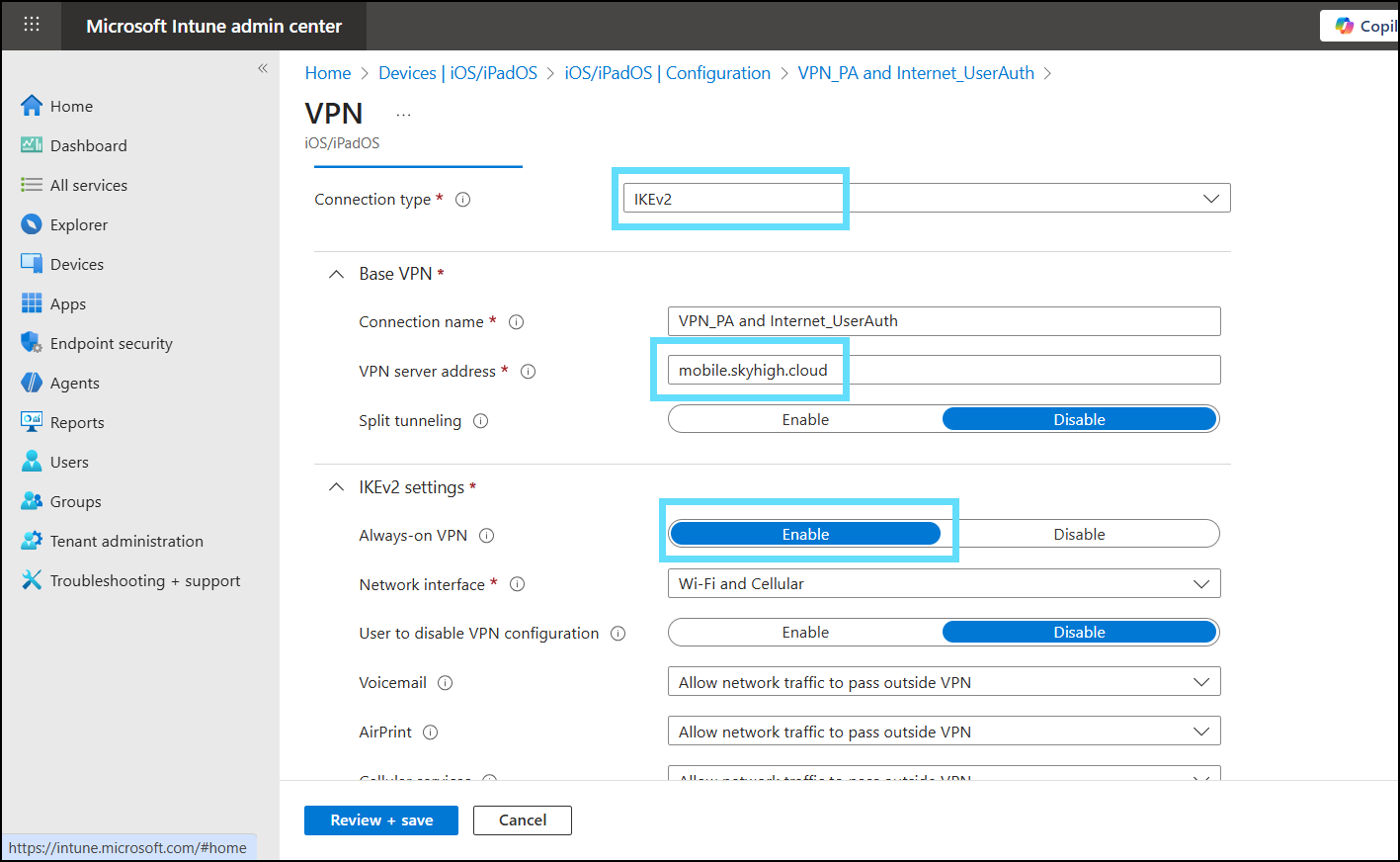This screenshot has width=1400, height=862.
Task: Click the iOS/iPadOS | Configuration breadcrumb link
Action: 667,73
